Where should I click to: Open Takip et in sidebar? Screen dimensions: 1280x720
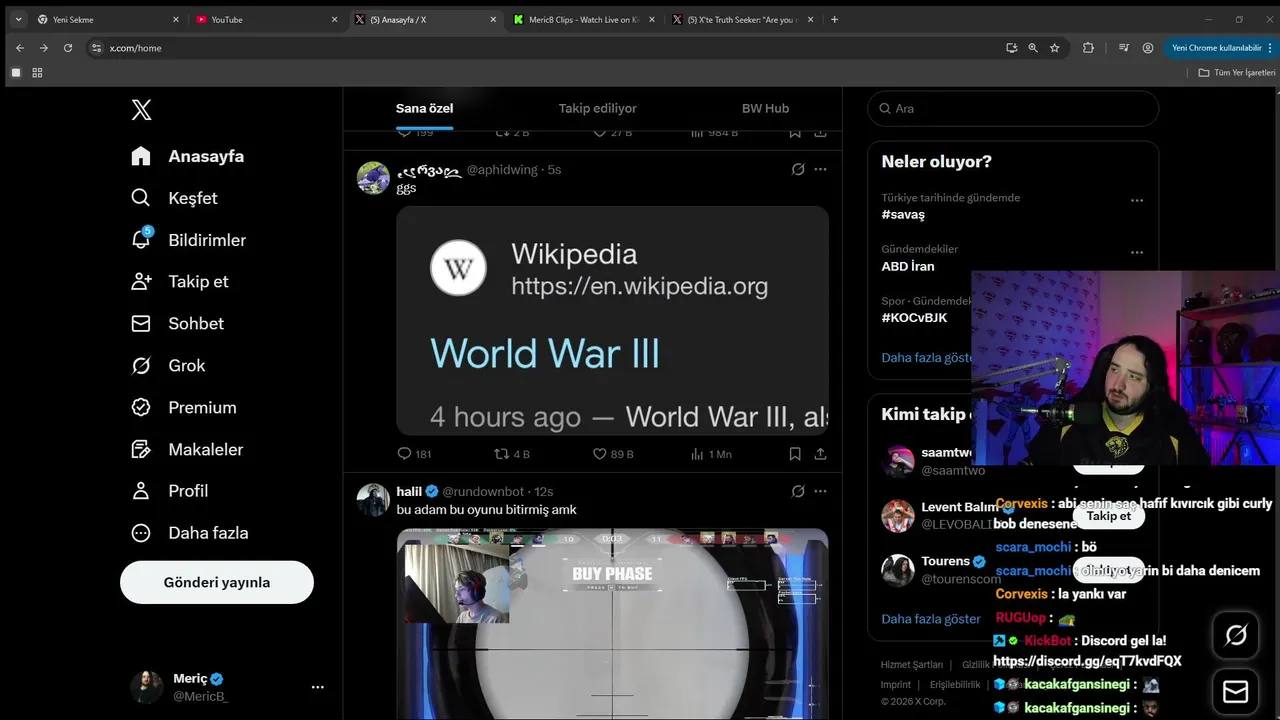[180, 281]
